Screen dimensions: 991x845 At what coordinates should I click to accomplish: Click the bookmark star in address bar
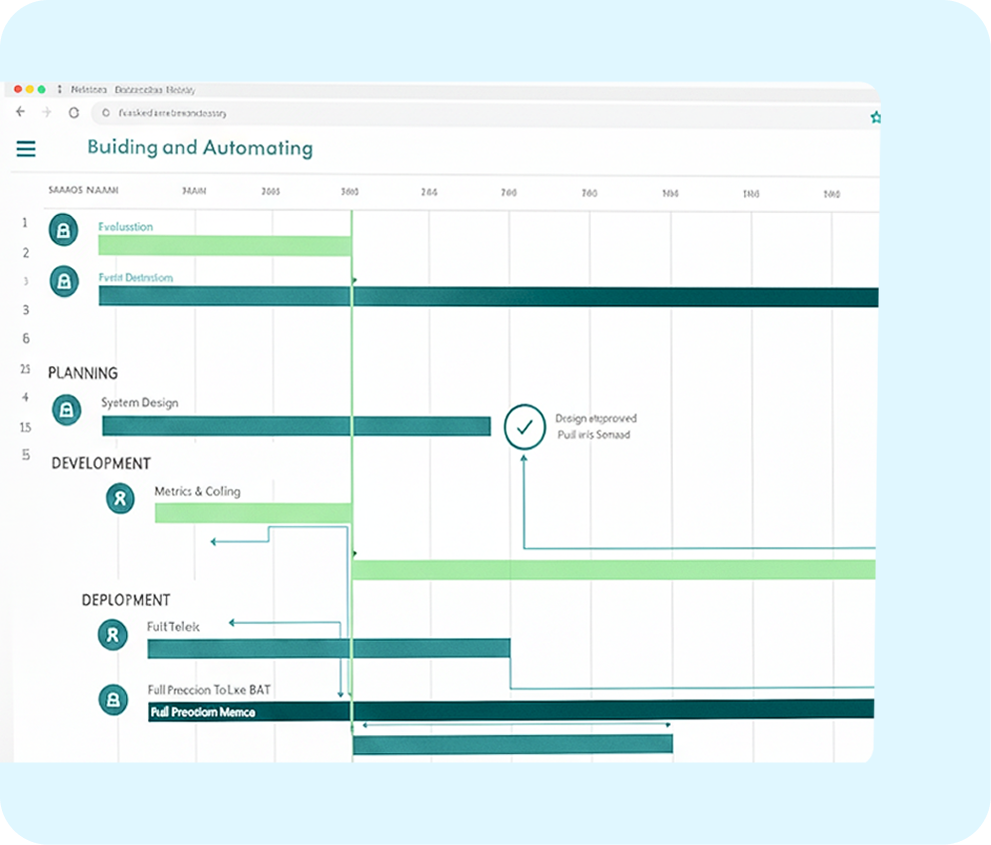(875, 117)
